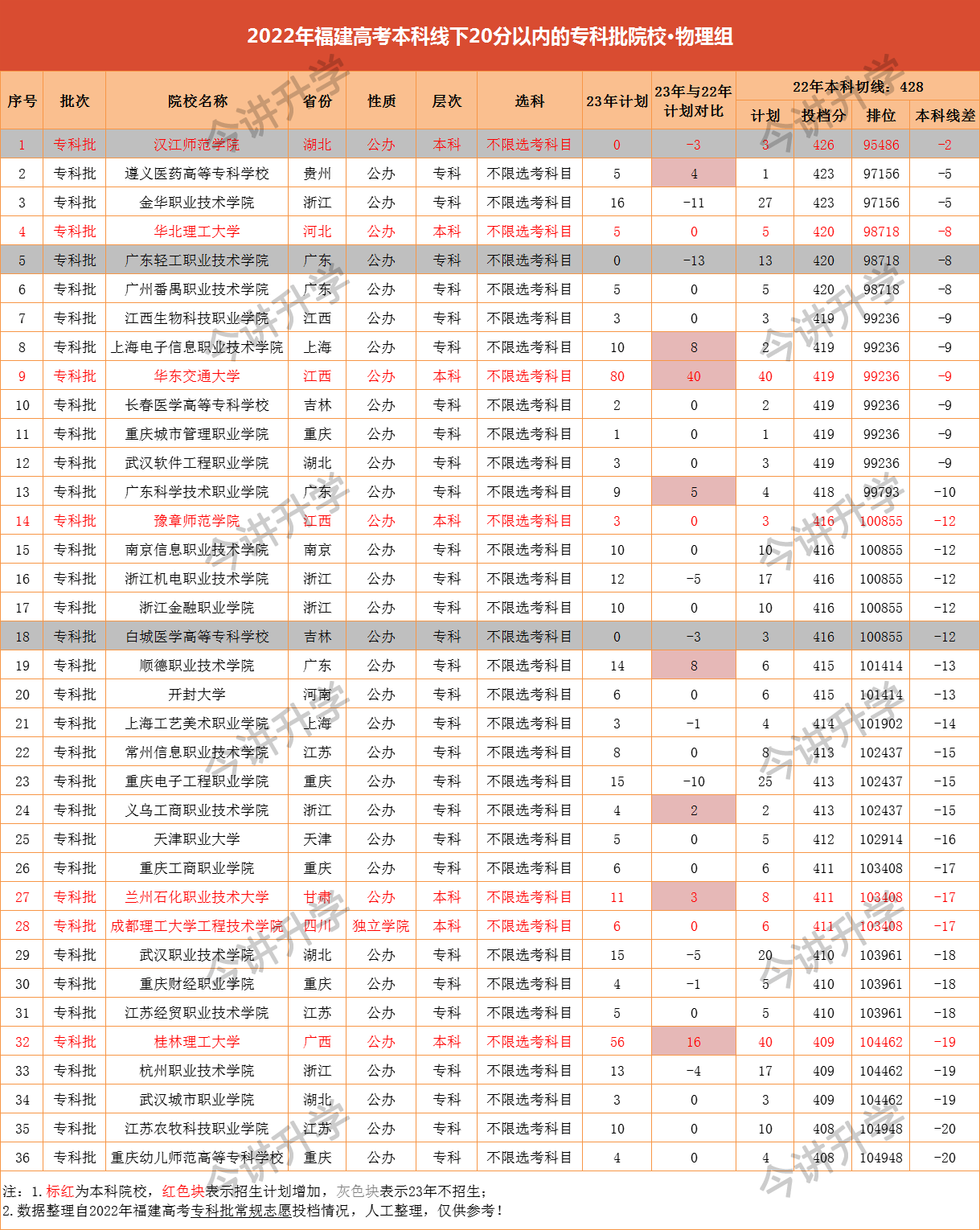Click the 汉江师范学院 school name
This screenshot has width=980, height=1230.
197,145
